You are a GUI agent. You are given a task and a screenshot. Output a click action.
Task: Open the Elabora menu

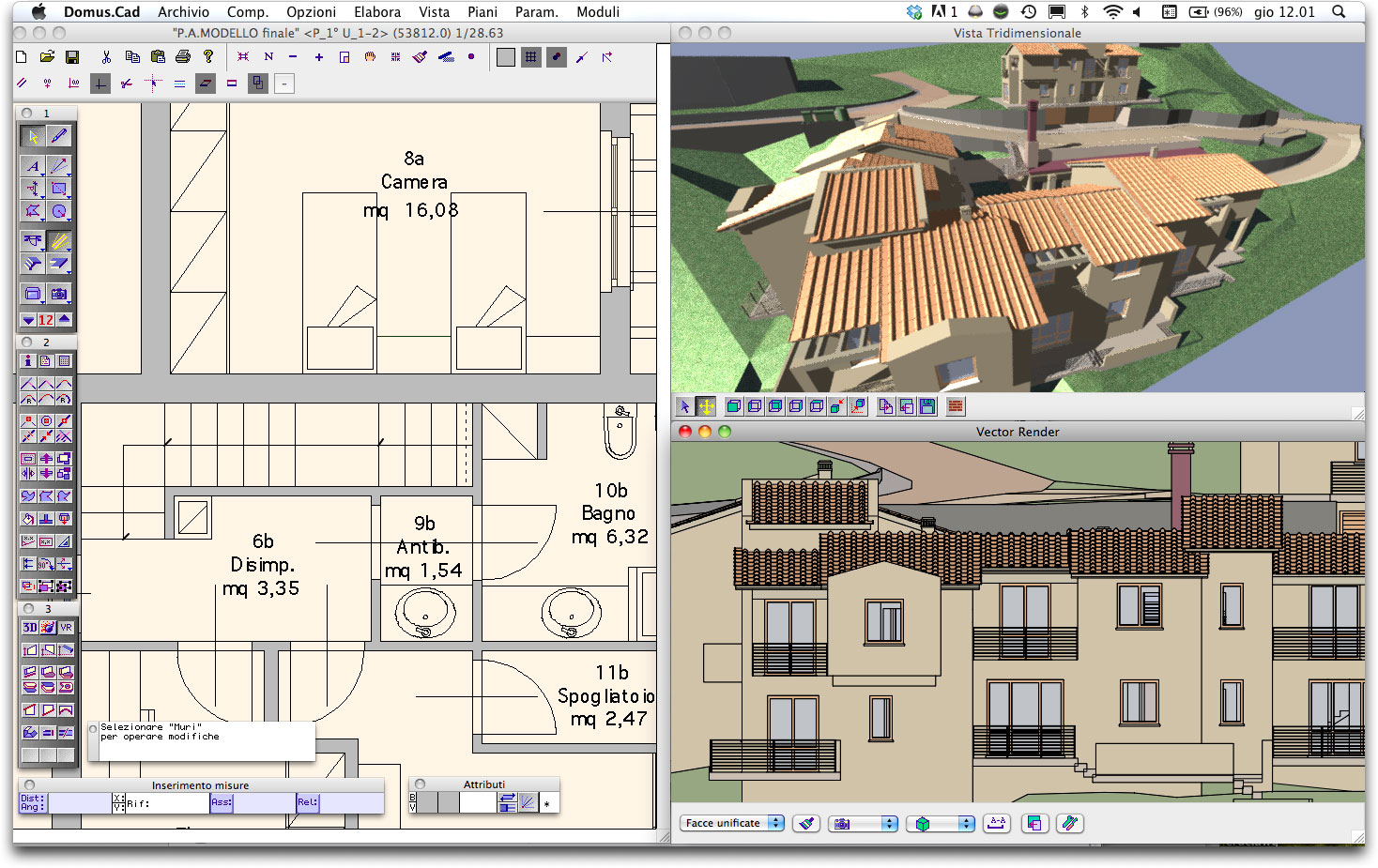(377, 12)
